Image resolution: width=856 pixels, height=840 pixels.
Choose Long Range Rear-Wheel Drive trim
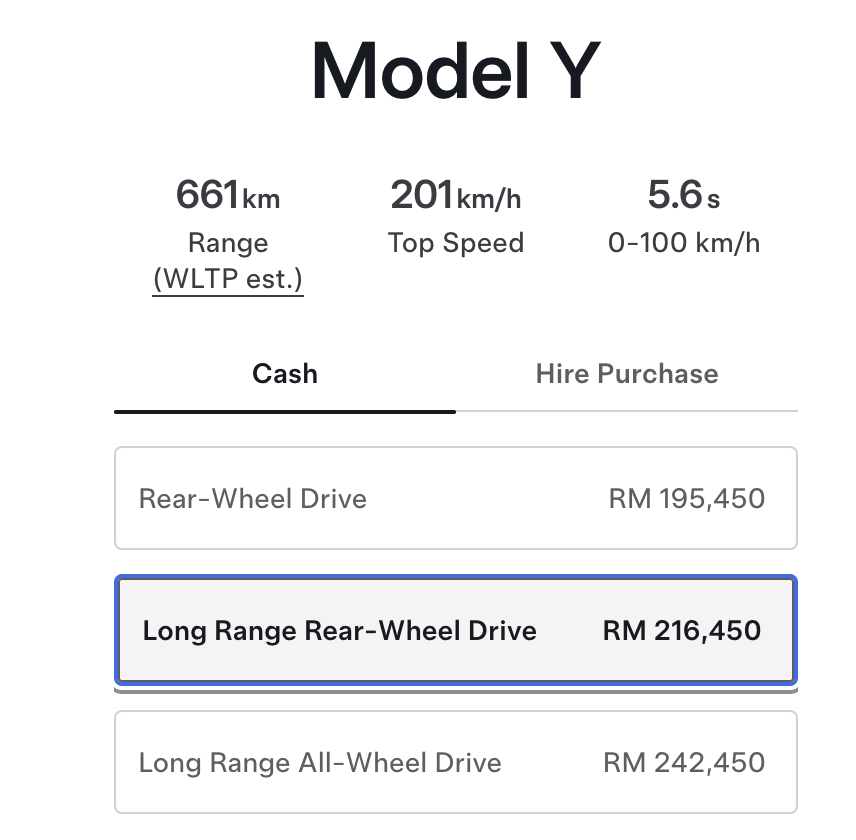tap(456, 630)
